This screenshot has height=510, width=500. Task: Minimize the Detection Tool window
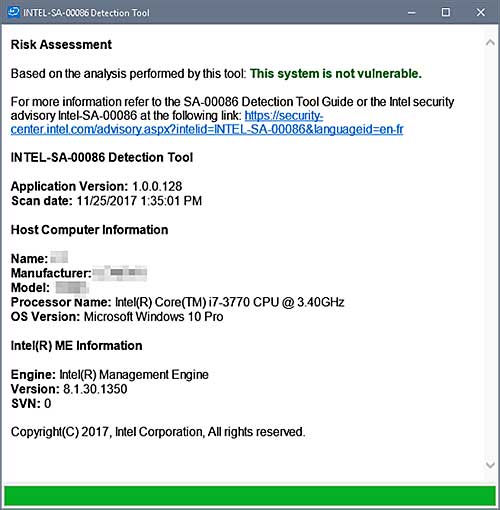tap(412, 13)
